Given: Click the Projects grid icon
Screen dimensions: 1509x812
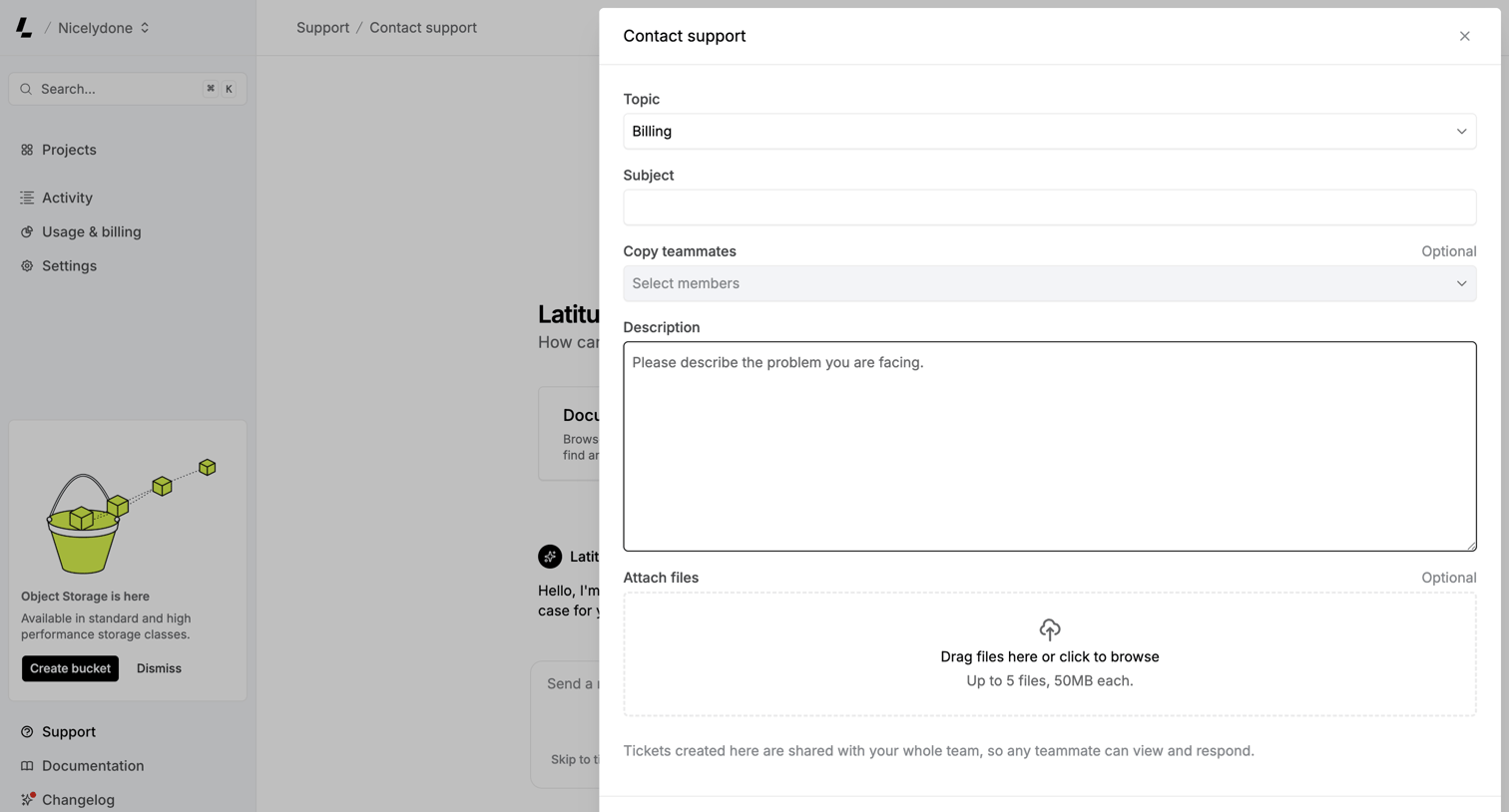Looking at the screenshot, I should click(27, 150).
